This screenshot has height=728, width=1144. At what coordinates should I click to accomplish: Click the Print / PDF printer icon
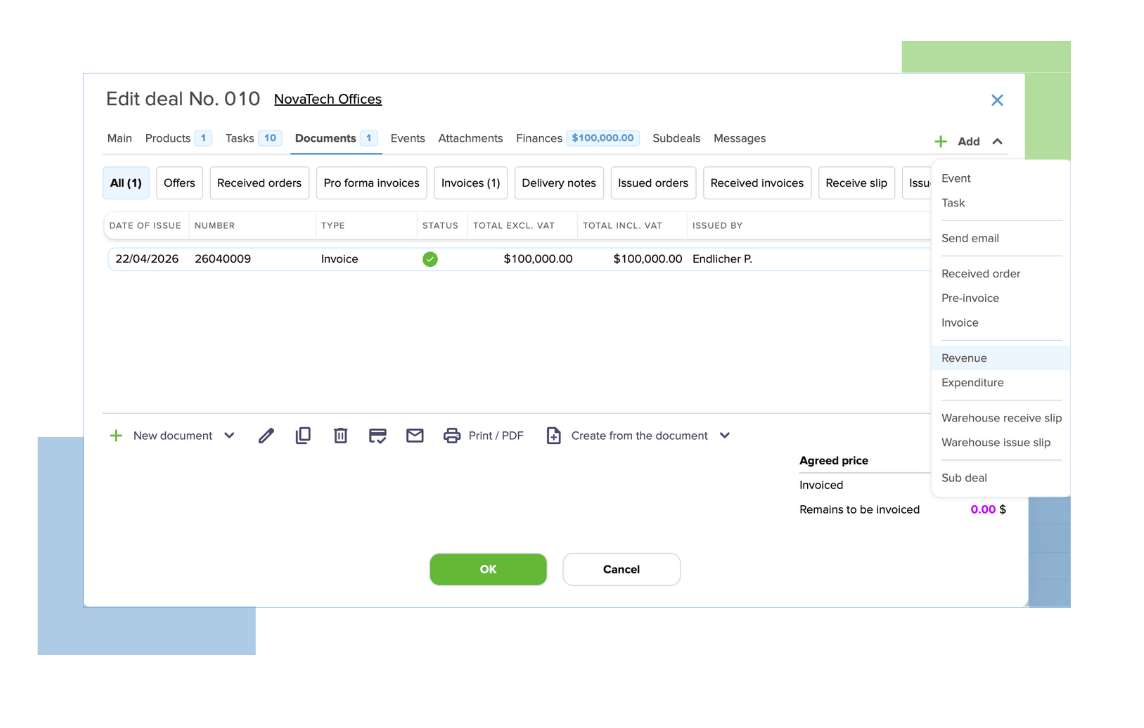453,435
